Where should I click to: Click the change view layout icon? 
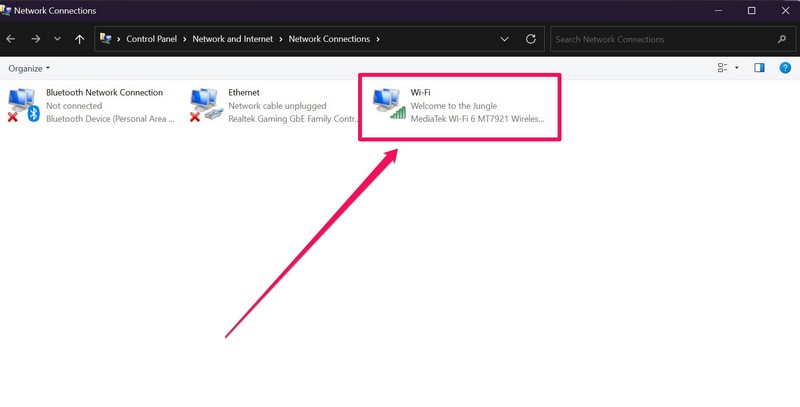click(x=722, y=68)
